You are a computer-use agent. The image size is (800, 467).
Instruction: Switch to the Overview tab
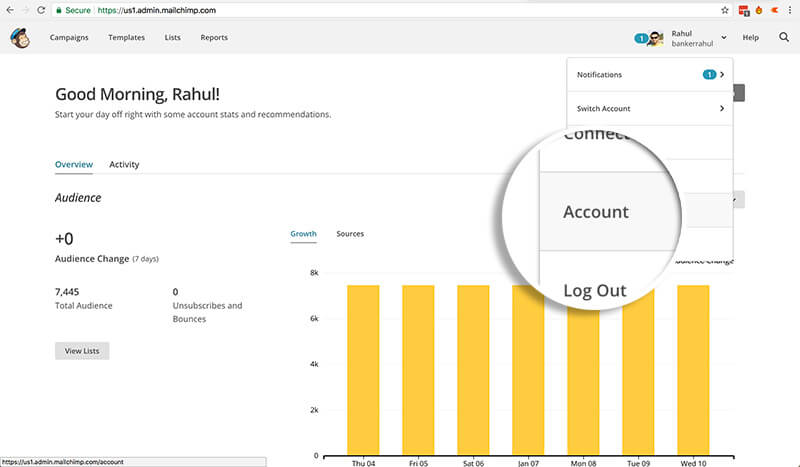[74, 164]
